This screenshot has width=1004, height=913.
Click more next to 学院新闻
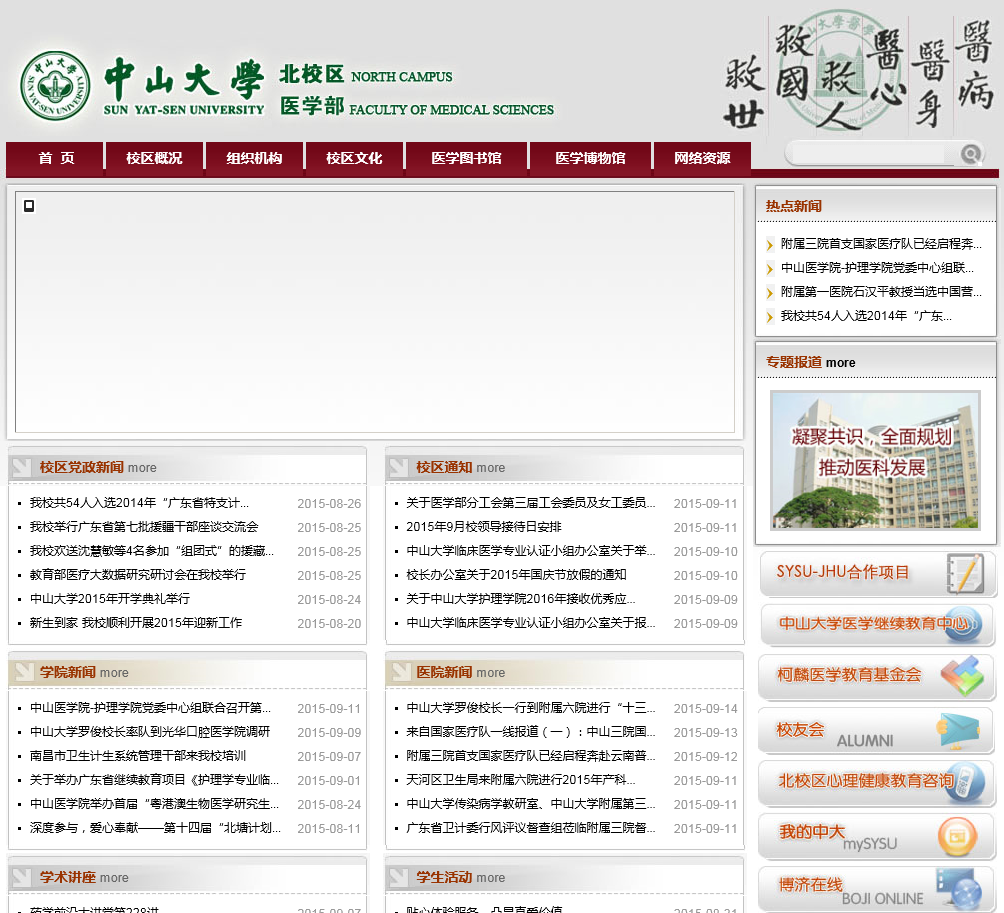click(114, 673)
